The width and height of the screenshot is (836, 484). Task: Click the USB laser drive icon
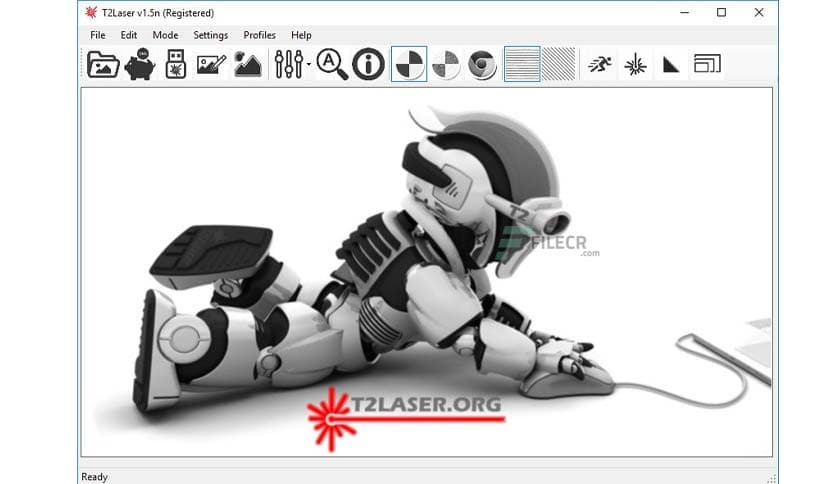click(x=175, y=64)
